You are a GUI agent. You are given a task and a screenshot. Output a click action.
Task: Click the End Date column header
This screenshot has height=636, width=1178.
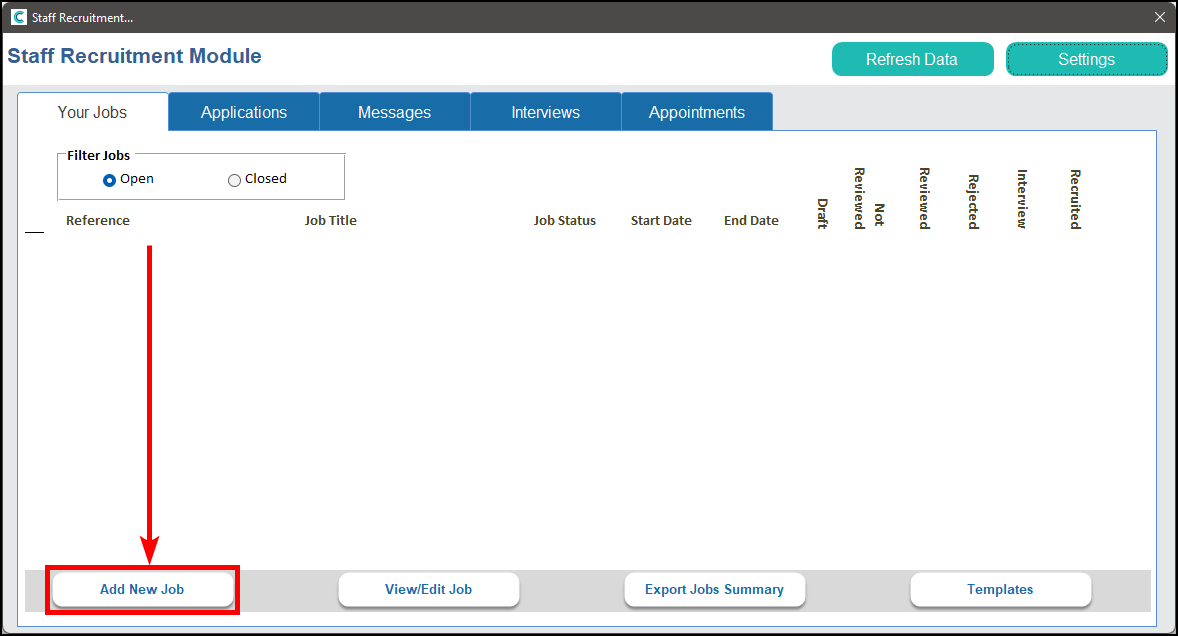[x=751, y=220]
